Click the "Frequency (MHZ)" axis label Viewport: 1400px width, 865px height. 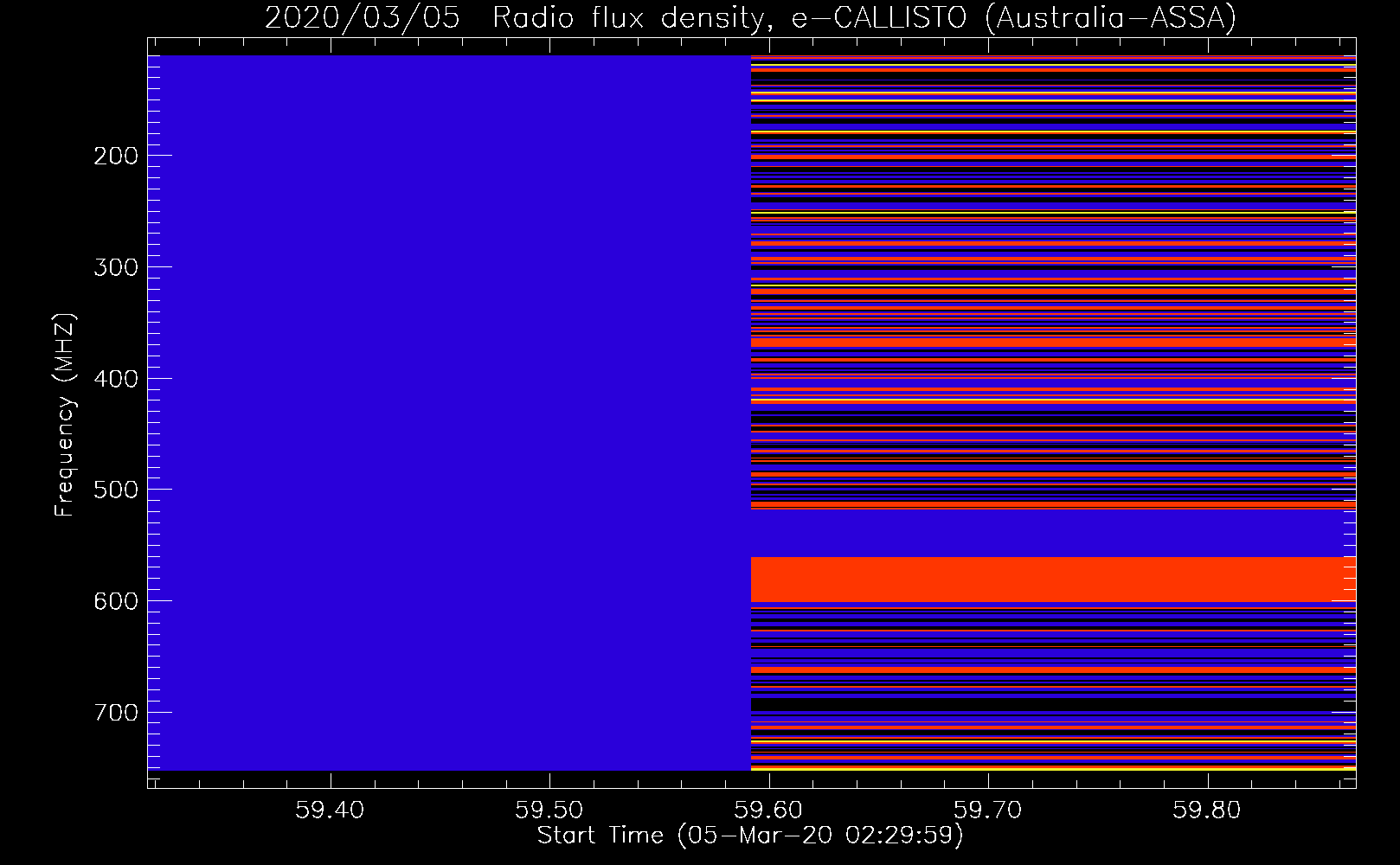(x=65, y=414)
